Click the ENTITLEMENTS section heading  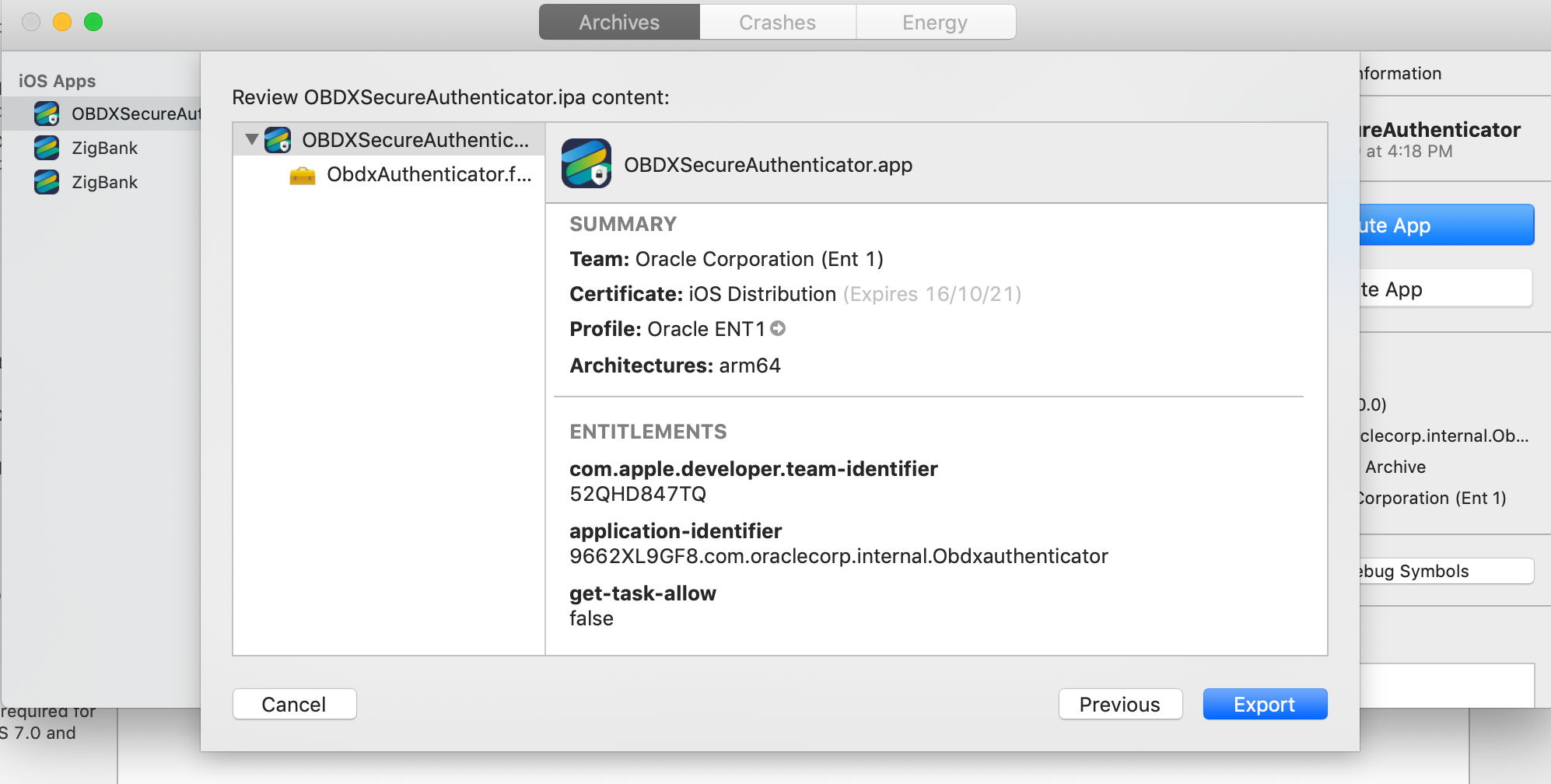coord(648,432)
